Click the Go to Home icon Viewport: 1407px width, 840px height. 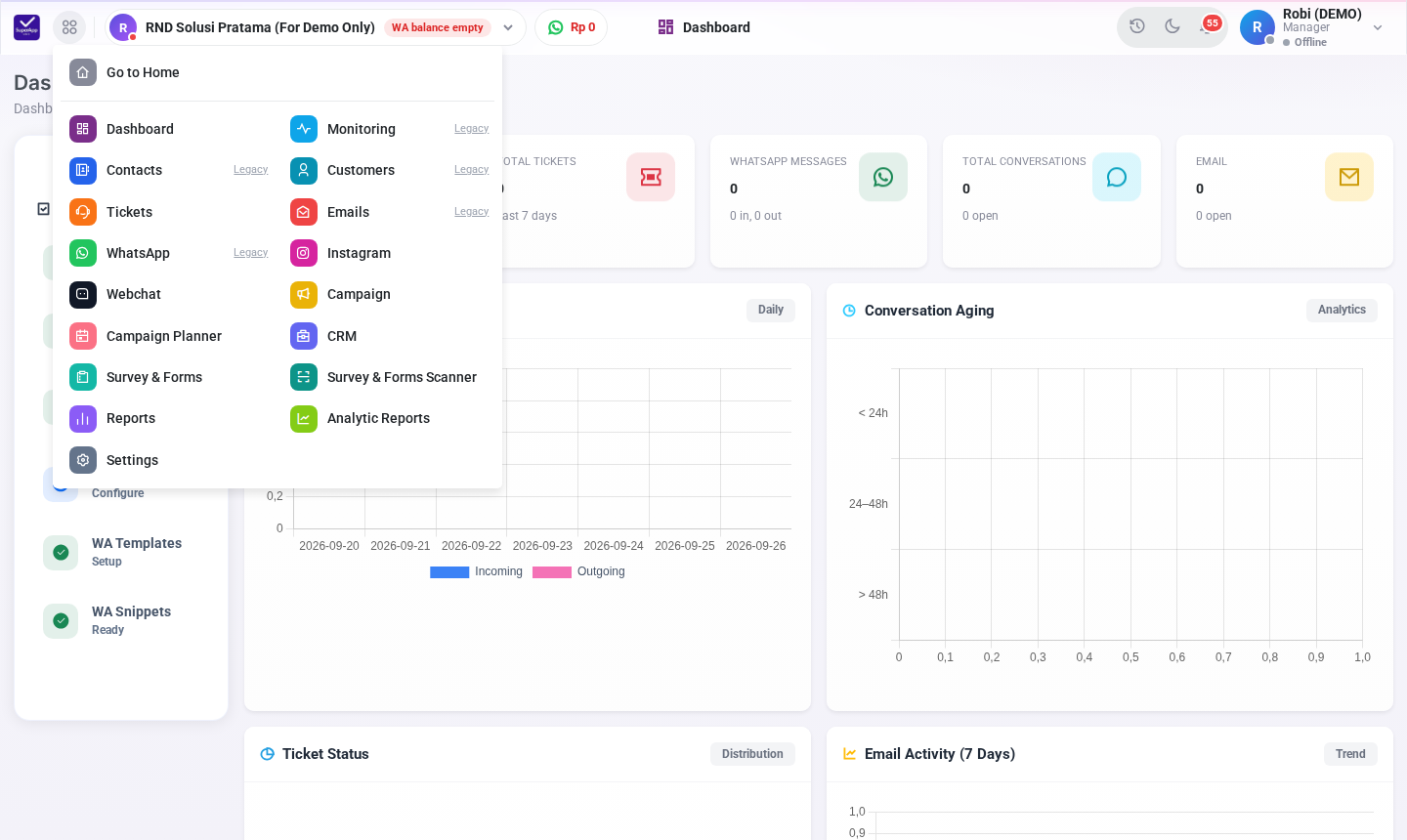pyautogui.click(x=83, y=72)
